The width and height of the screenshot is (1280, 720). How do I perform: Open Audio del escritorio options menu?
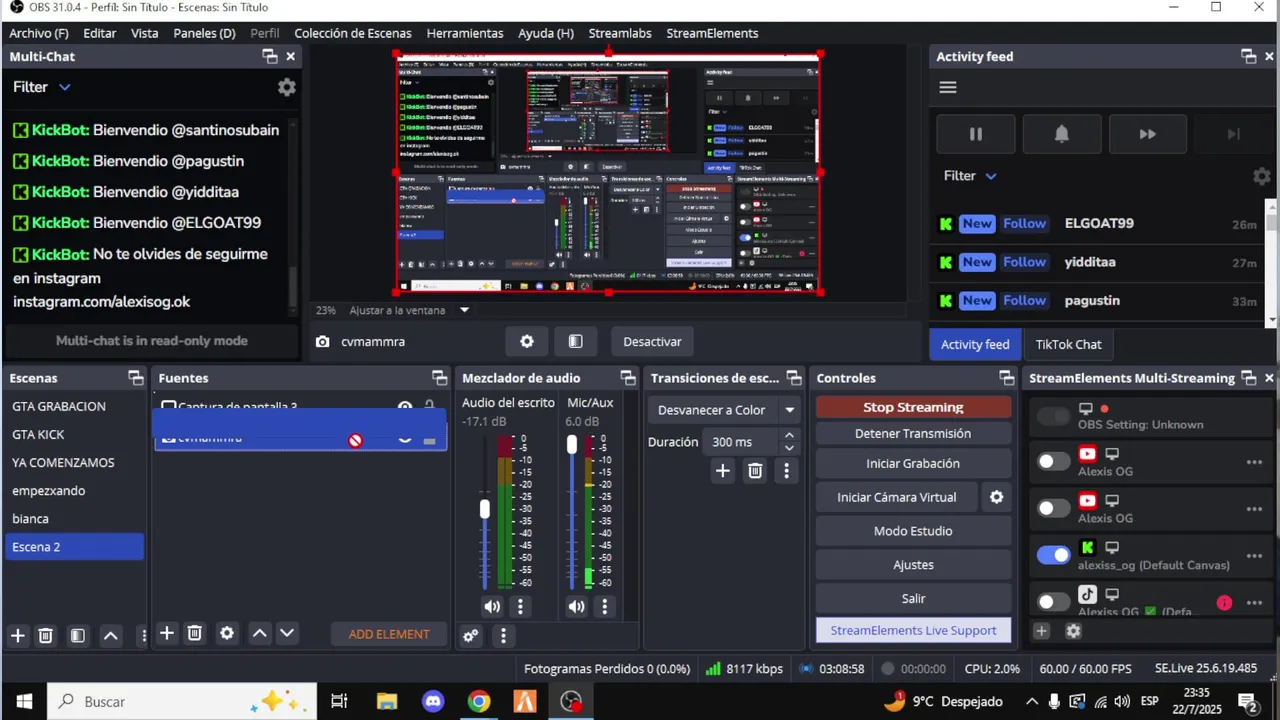point(520,606)
